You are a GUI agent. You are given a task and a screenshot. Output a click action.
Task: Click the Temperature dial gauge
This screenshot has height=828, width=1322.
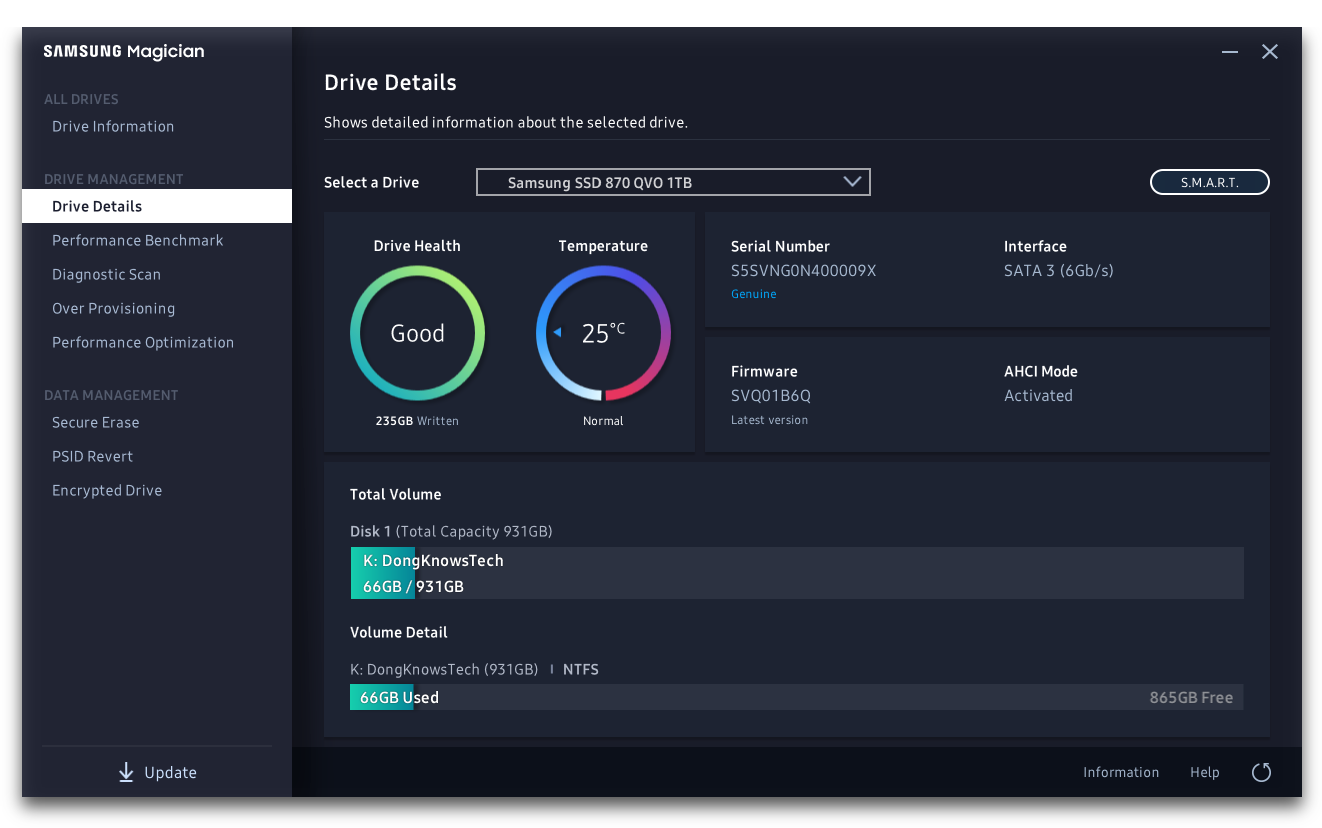[x=603, y=334]
